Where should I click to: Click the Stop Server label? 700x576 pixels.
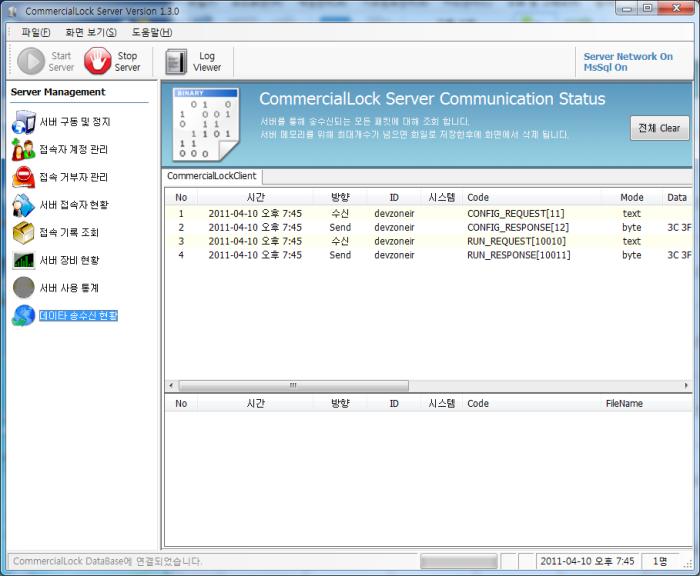127,62
